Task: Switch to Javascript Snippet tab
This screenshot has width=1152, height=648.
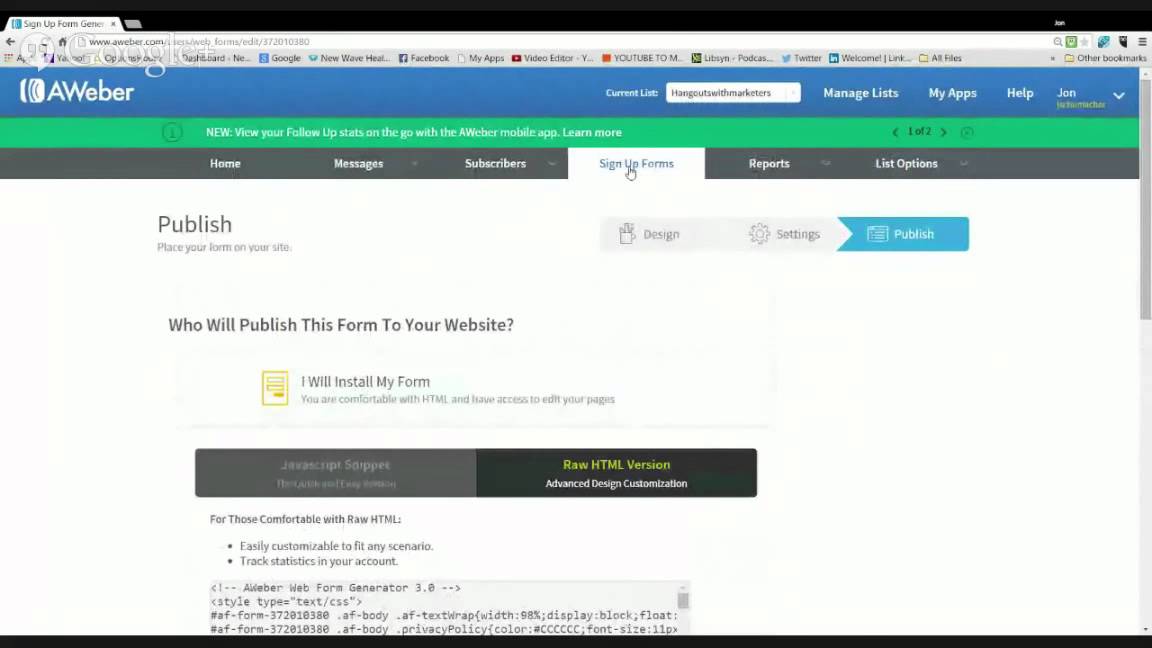Action: click(336, 473)
